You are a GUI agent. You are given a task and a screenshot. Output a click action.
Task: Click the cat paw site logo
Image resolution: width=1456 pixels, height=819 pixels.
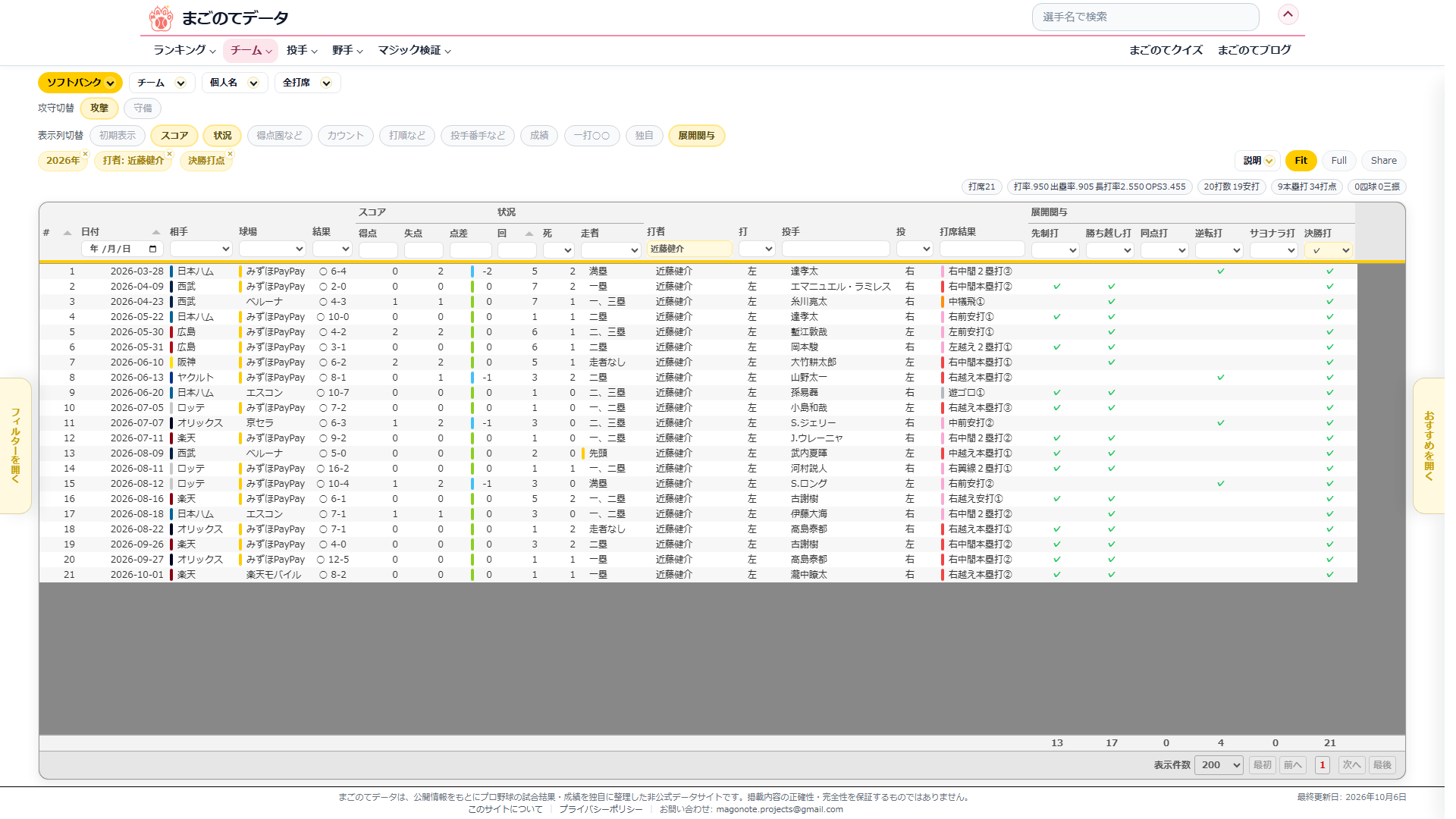[x=161, y=17]
